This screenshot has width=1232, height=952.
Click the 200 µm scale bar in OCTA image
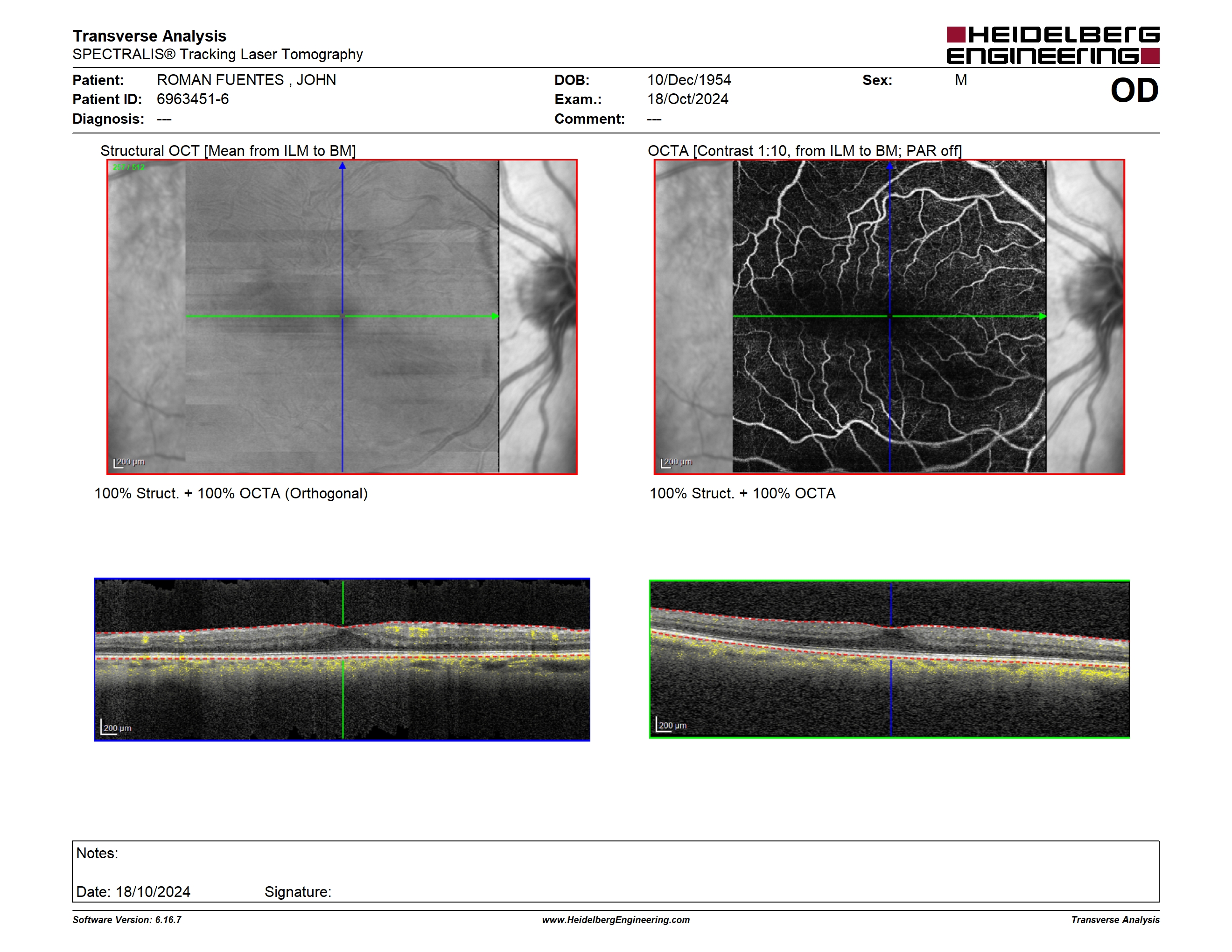(676, 462)
